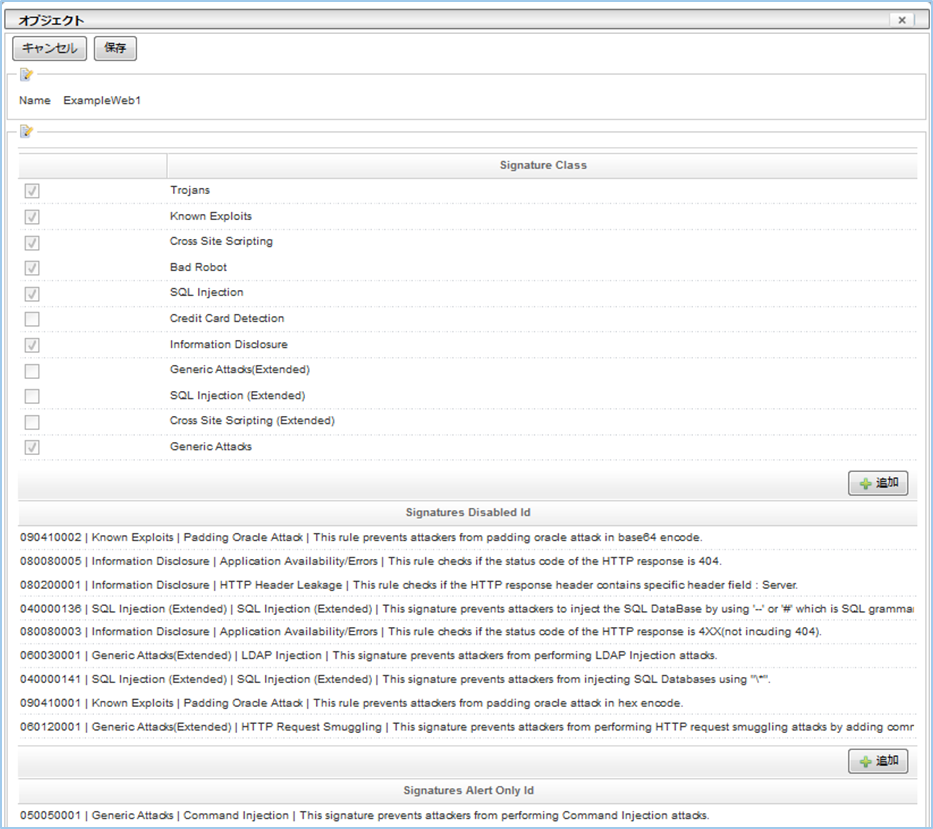Select disabled signature 090410002 Padding Oracle row
This screenshot has width=933, height=829.
(360, 537)
